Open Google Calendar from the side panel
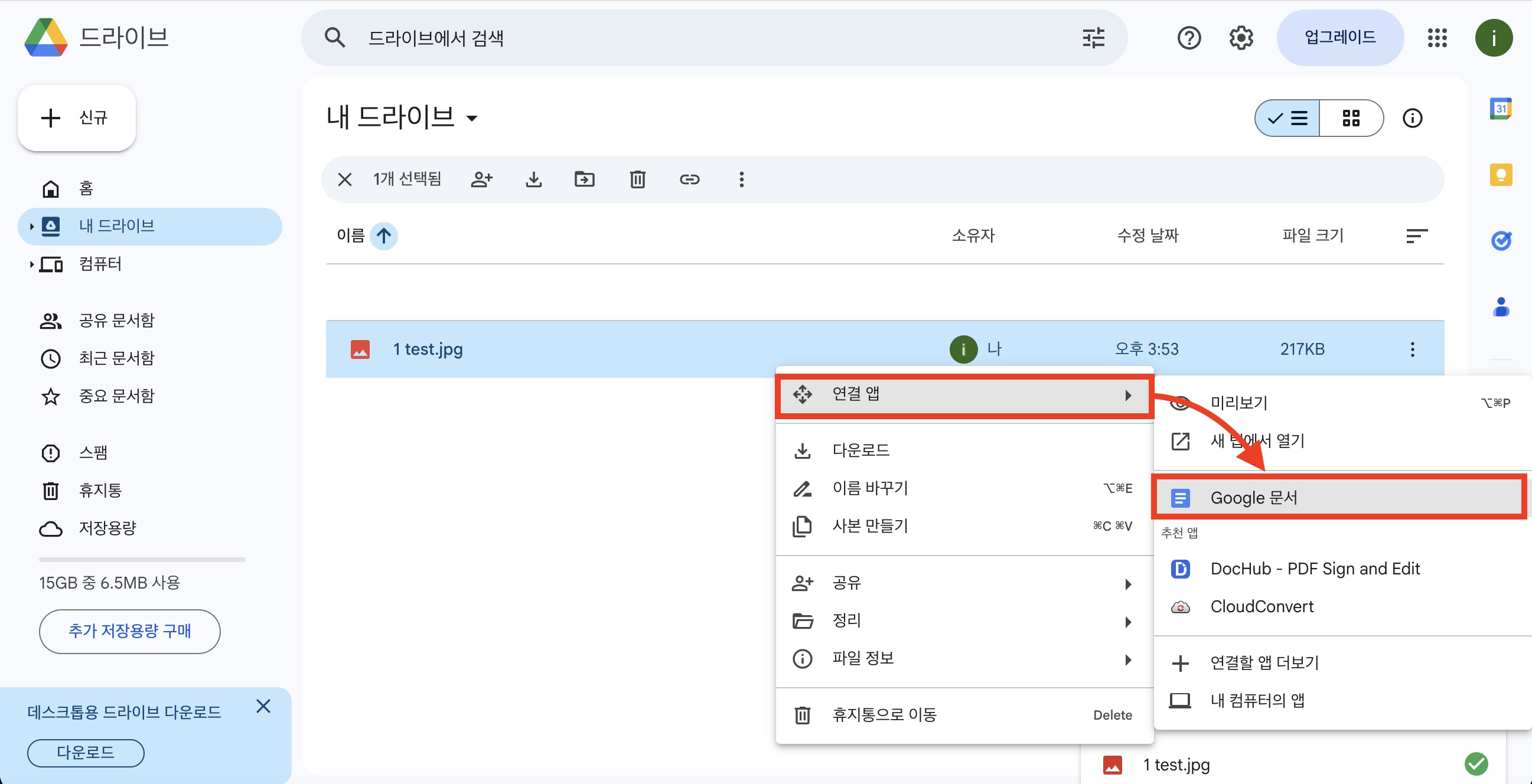Screen dimensions: 1532x784 click(1501, 109)
